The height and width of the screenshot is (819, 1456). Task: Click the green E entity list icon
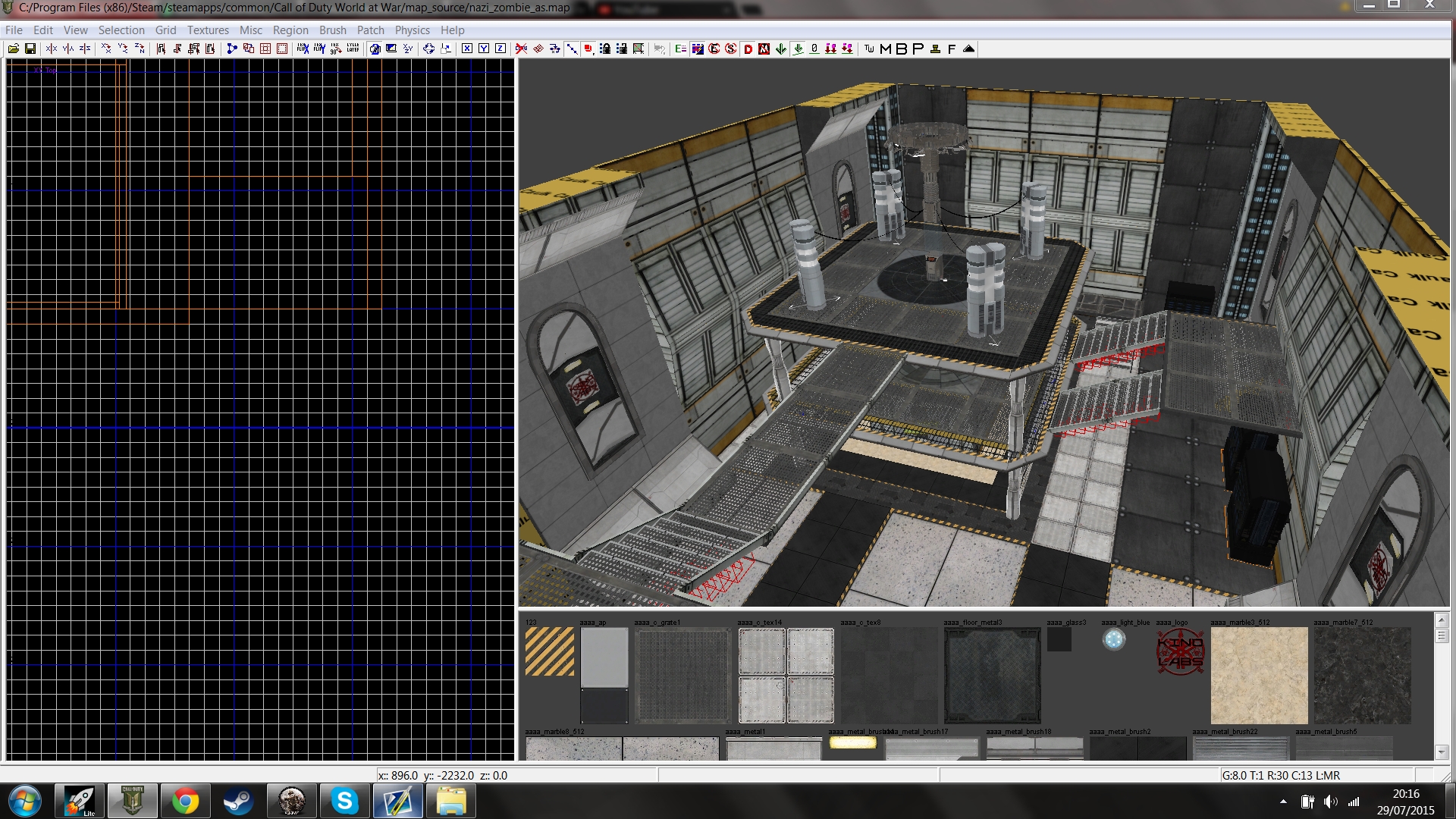pyautogui.click(x=680, y=49)
